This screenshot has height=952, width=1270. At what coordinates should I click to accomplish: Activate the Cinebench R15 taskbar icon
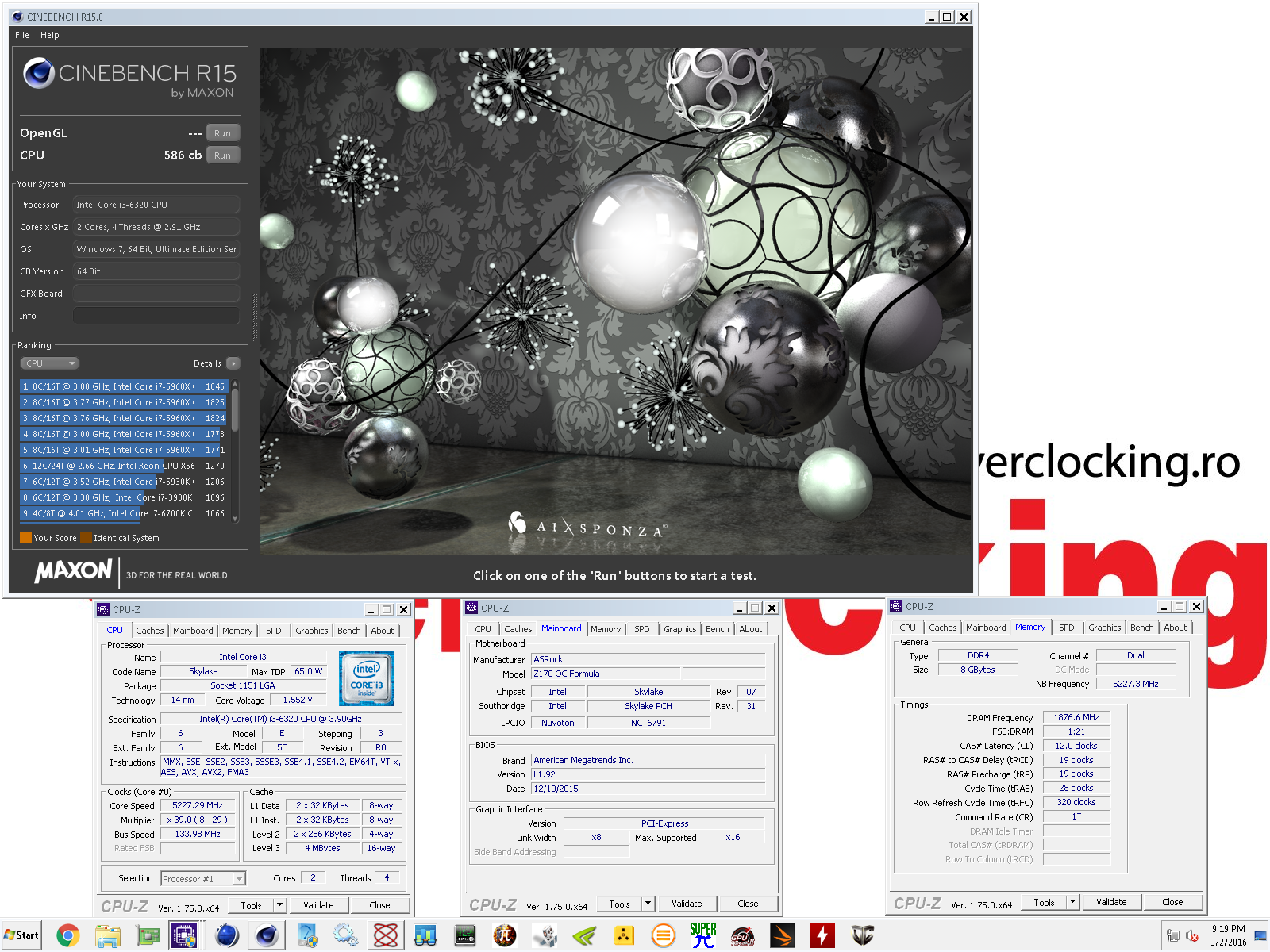pyautogui.click(x=267, y=936)
